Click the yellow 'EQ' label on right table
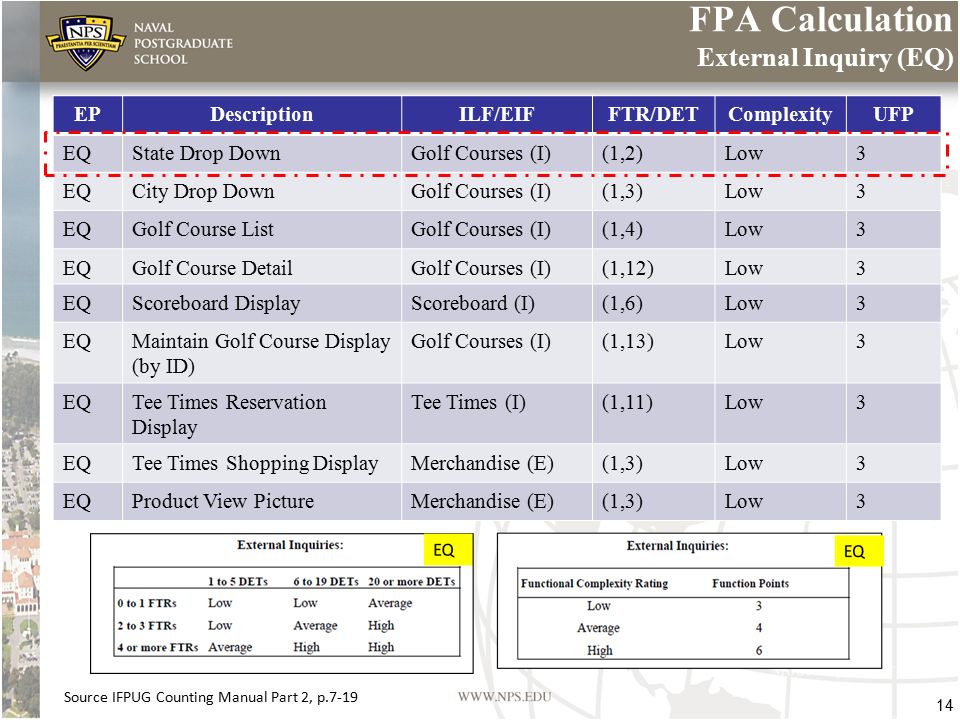 tap(858, 551)
